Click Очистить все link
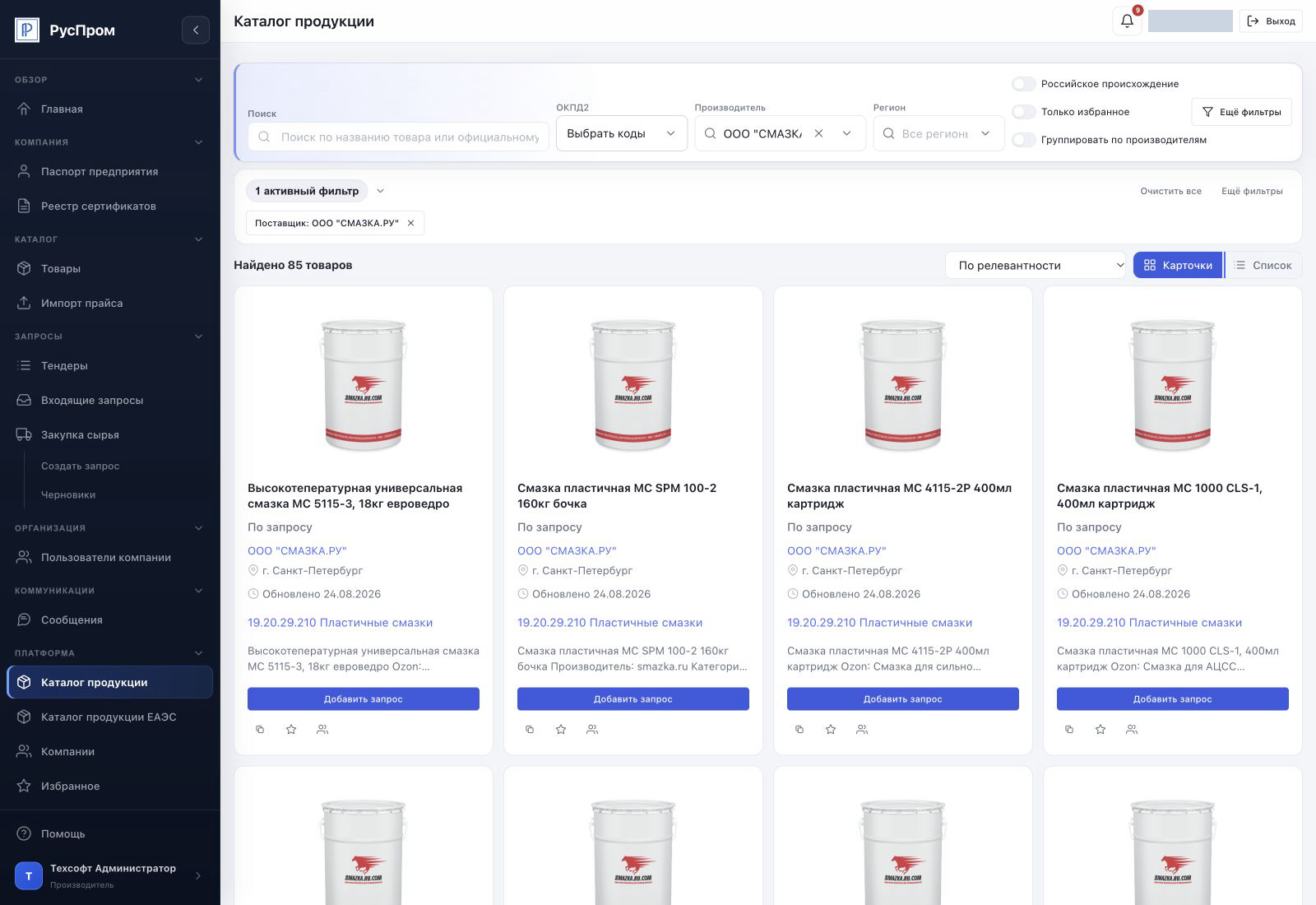The image size is (1316, 905). (x=1170, y=191)
